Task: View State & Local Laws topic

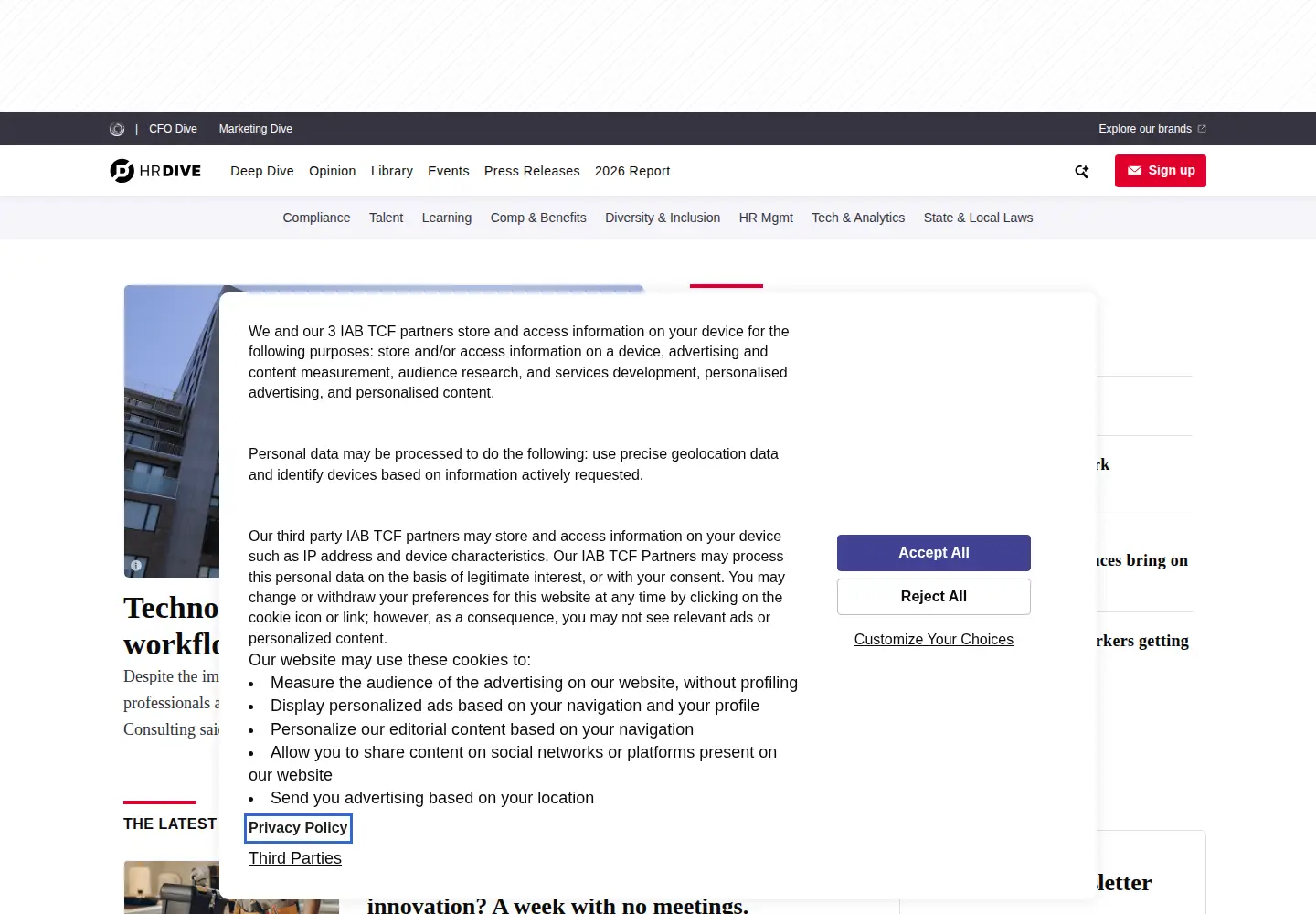Action: click(x=978, y=218)
